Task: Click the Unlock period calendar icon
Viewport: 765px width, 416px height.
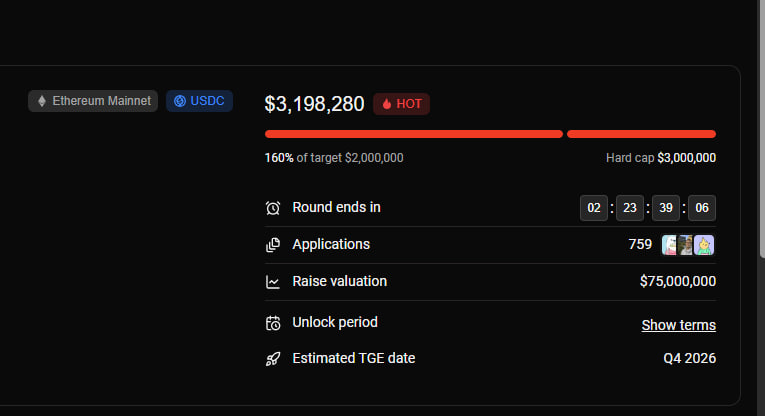Action: 273,323
